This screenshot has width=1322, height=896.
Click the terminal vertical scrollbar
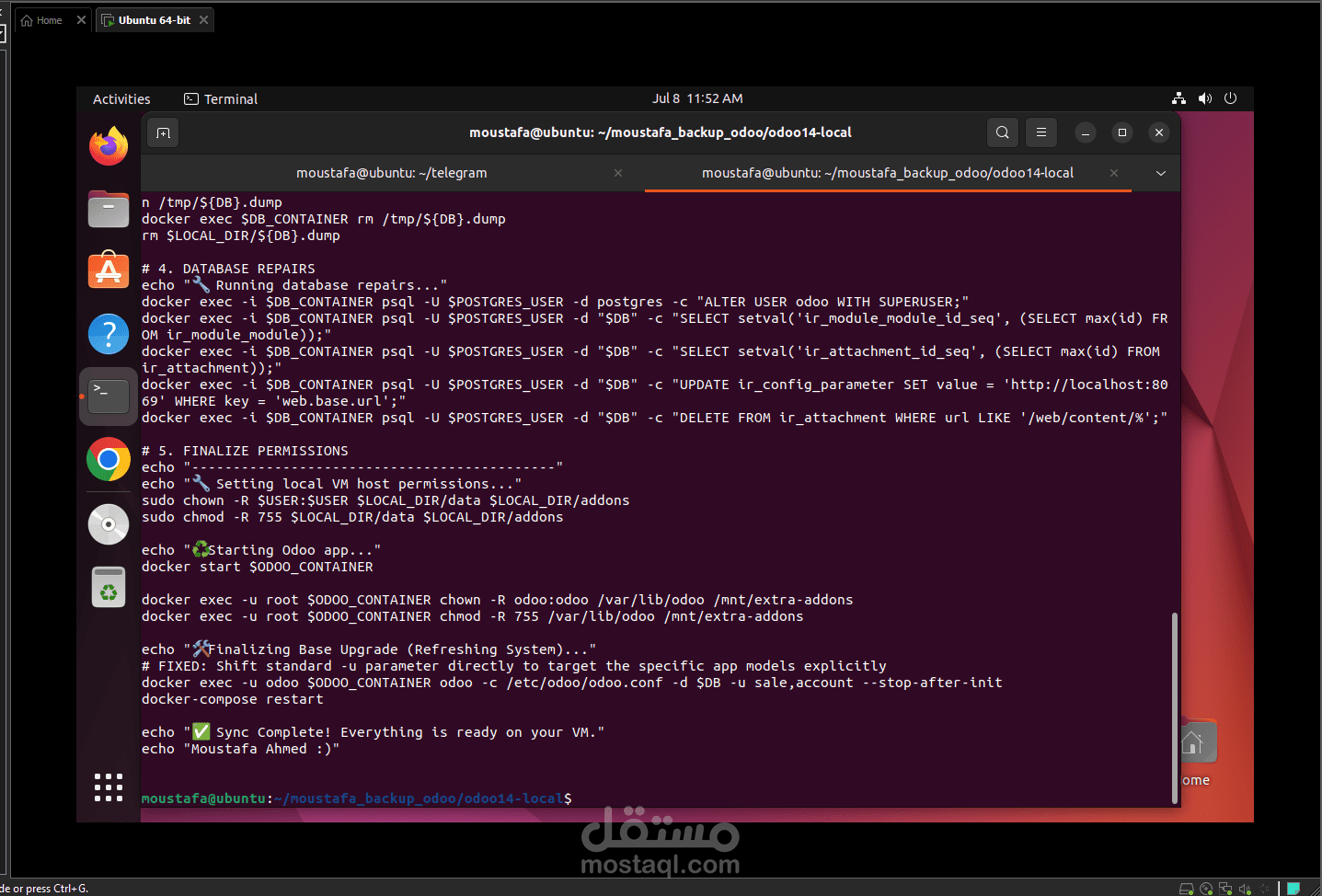1175,708
